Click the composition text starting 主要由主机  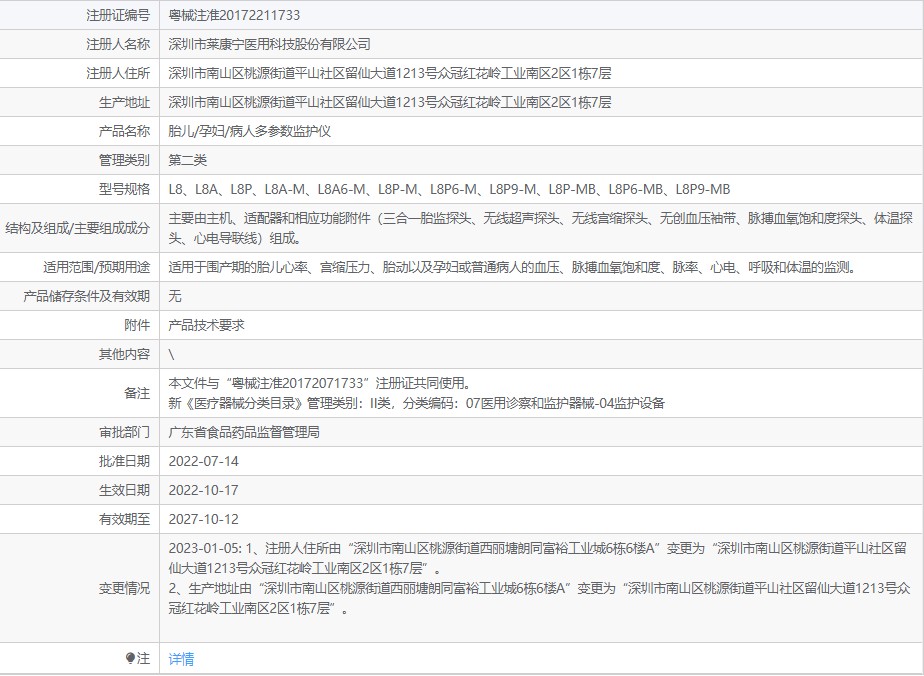[x=540, y=228]
